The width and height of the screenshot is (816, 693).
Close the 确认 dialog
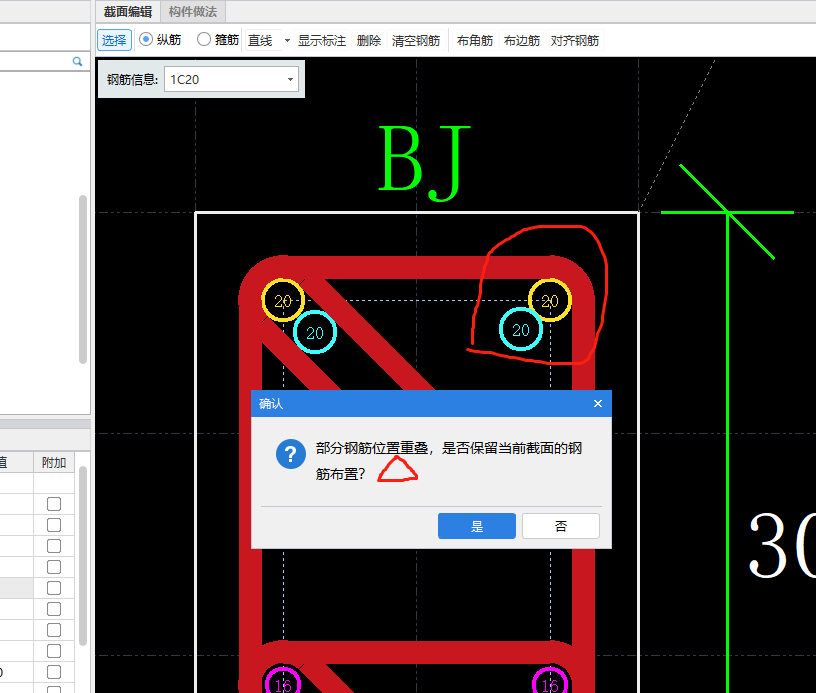(598, 403)
